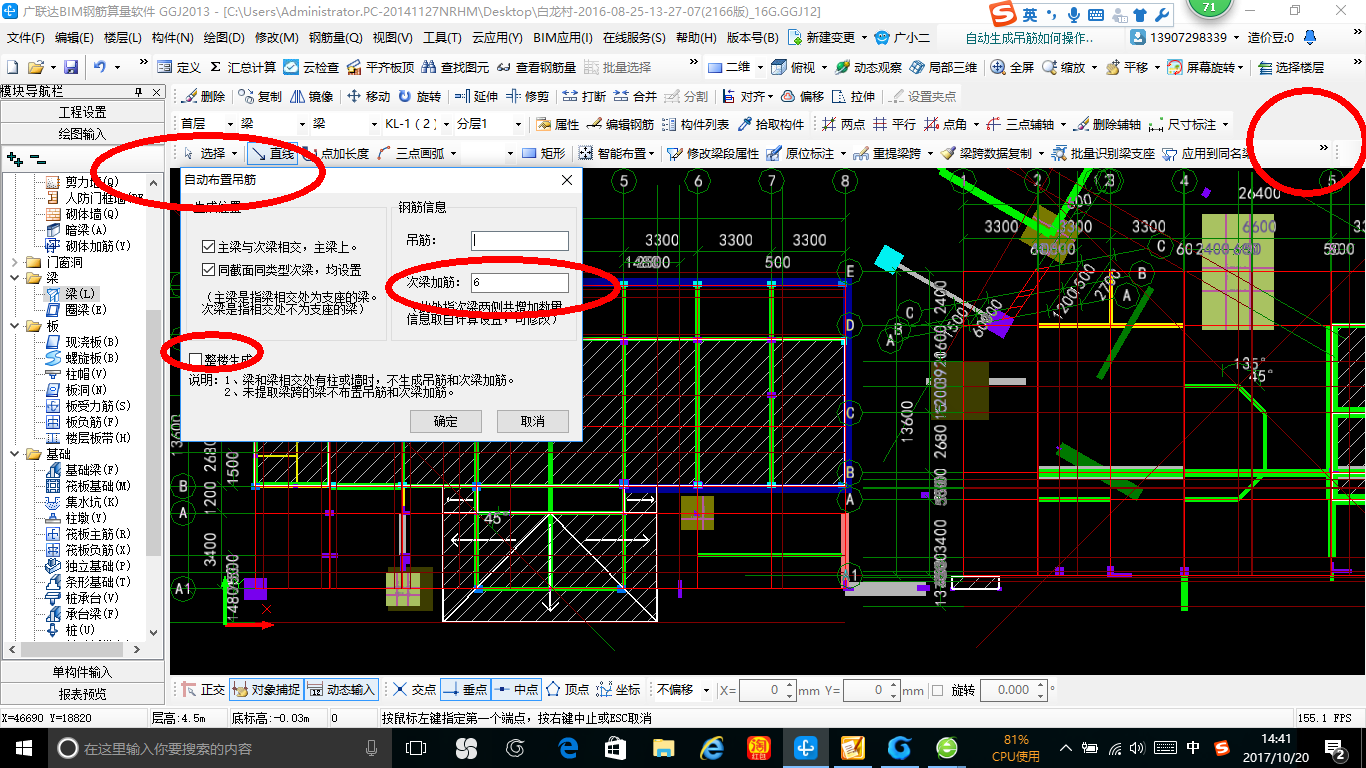Open 查看钢筋量 view rebar quantity

point(536,67)
